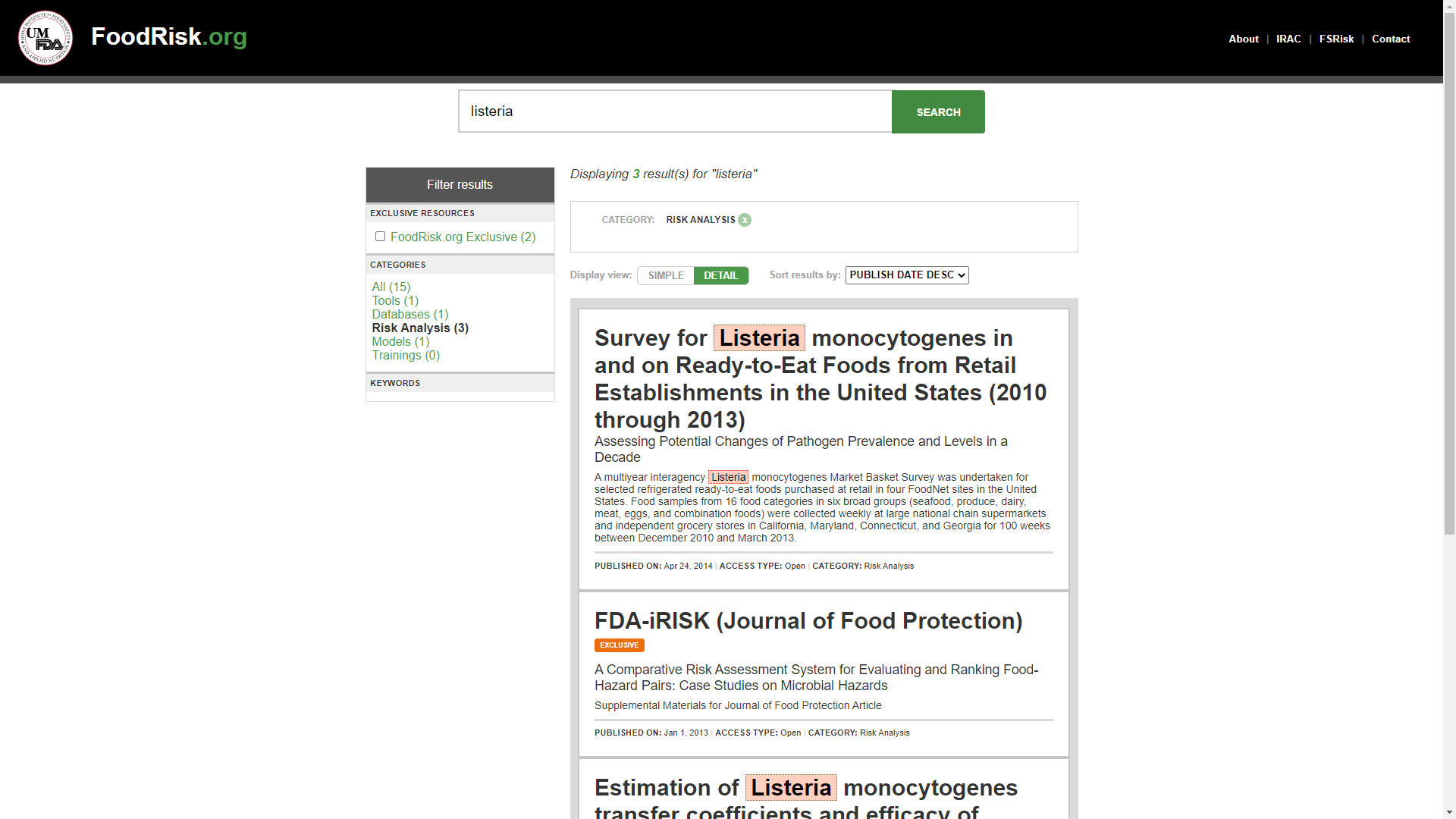Filter results by Tools category
Screen dimensions: 1456x819
(x=394, y=300)
